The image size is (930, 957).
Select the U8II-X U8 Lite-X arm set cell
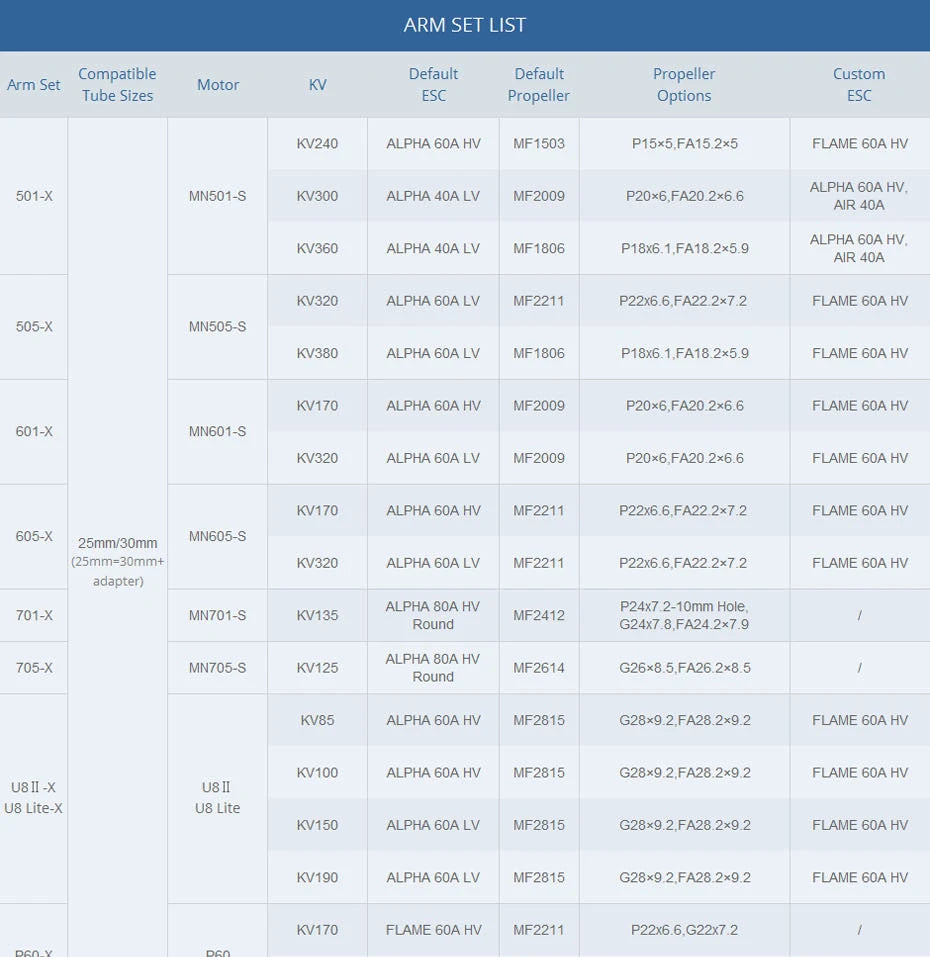(x=34, y=798)
